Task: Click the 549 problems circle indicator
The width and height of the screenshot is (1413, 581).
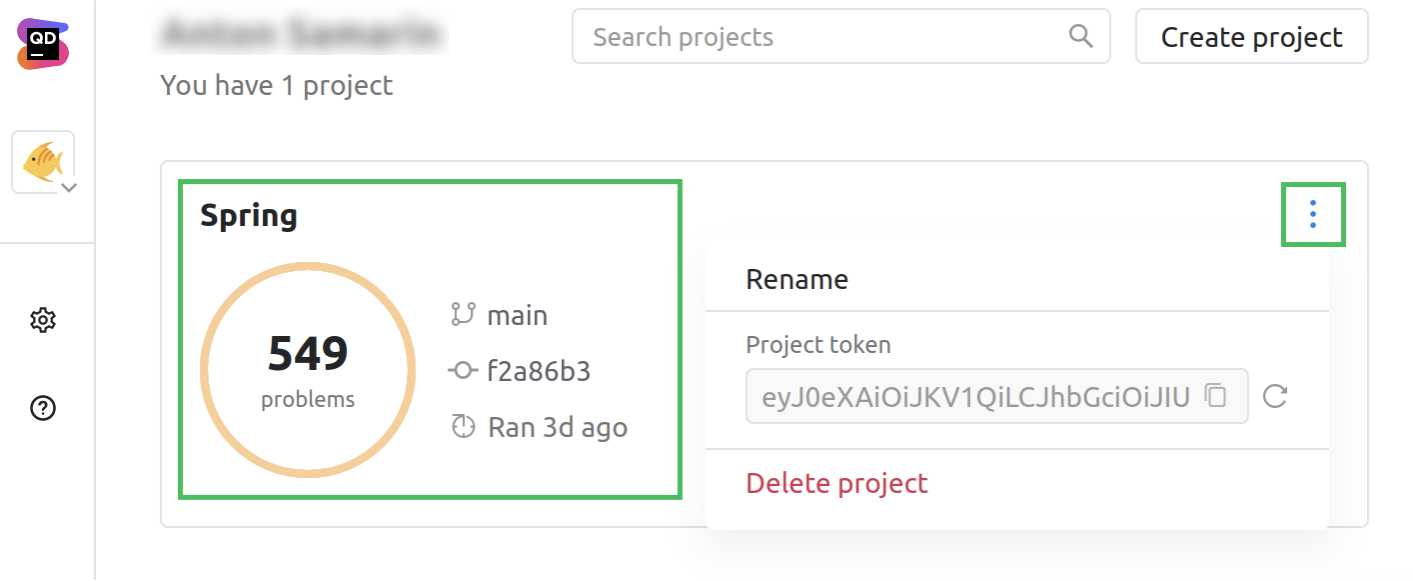Action: 308,370
